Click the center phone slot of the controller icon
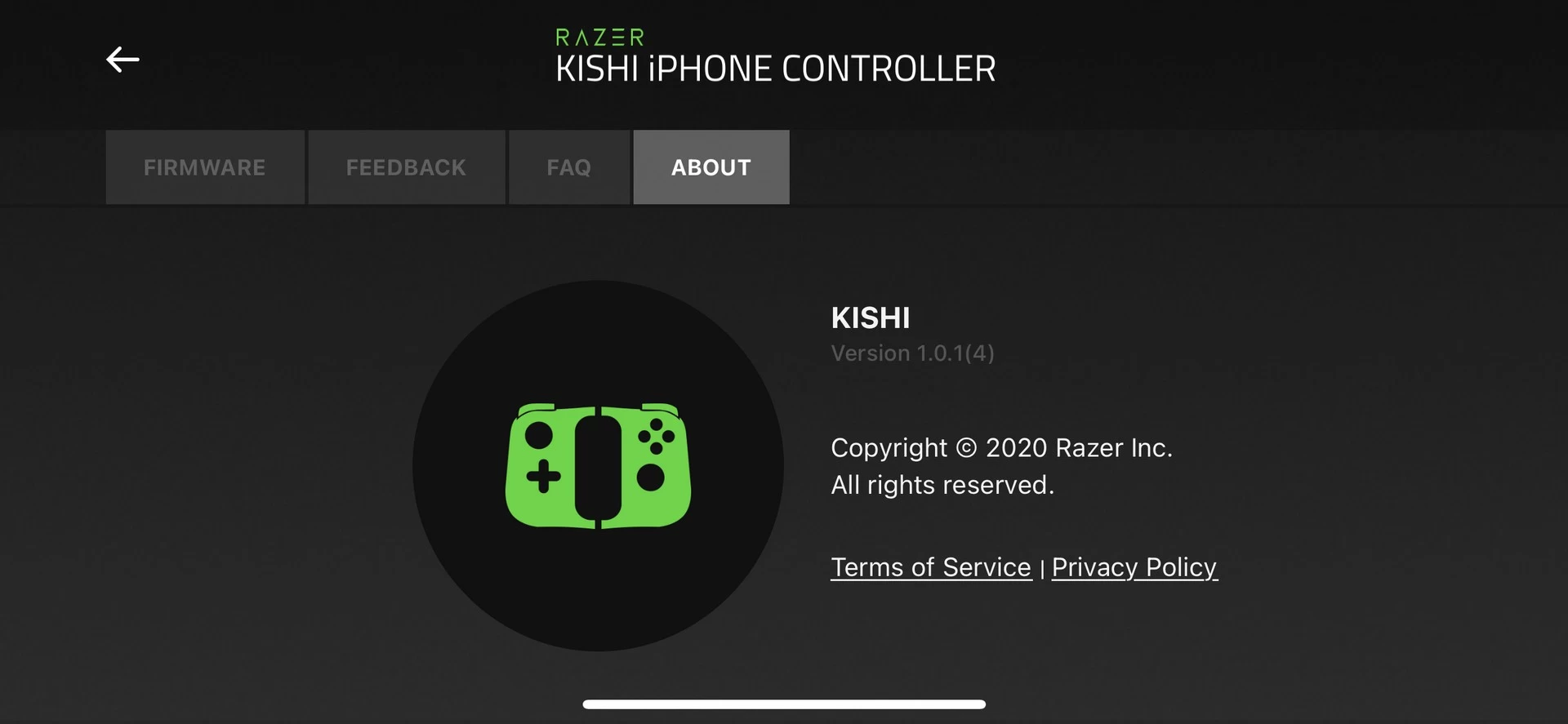This screenshot has height=724, width=1568. coord(599,467)
